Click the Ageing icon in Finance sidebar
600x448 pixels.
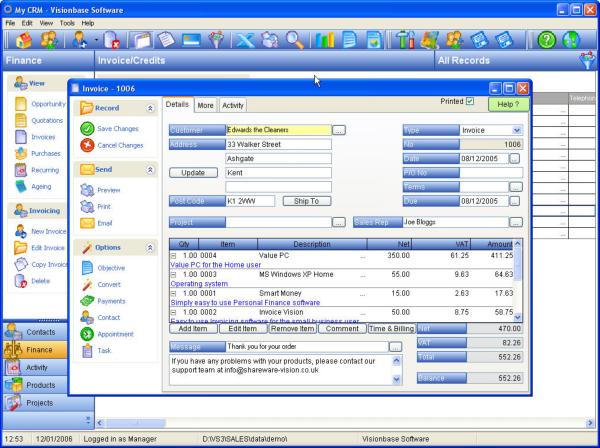coord(21,187)
